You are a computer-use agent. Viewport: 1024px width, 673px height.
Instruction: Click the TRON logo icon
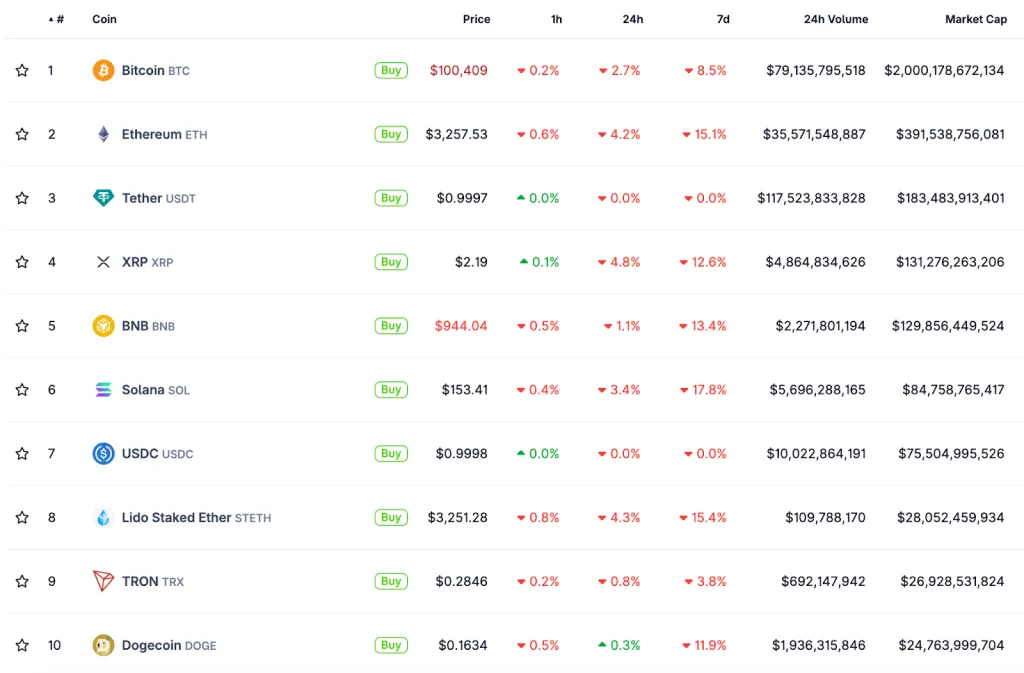[x=103, y=581]
